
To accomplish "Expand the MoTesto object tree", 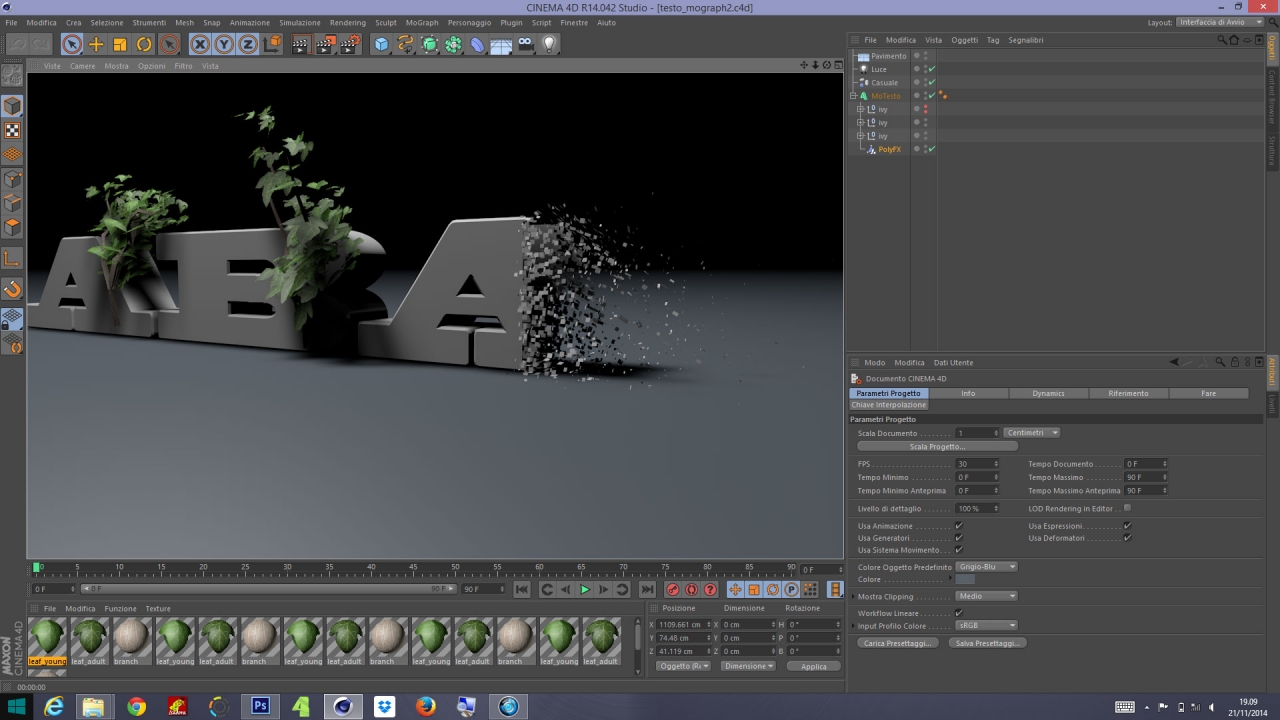I will point(853,96).
